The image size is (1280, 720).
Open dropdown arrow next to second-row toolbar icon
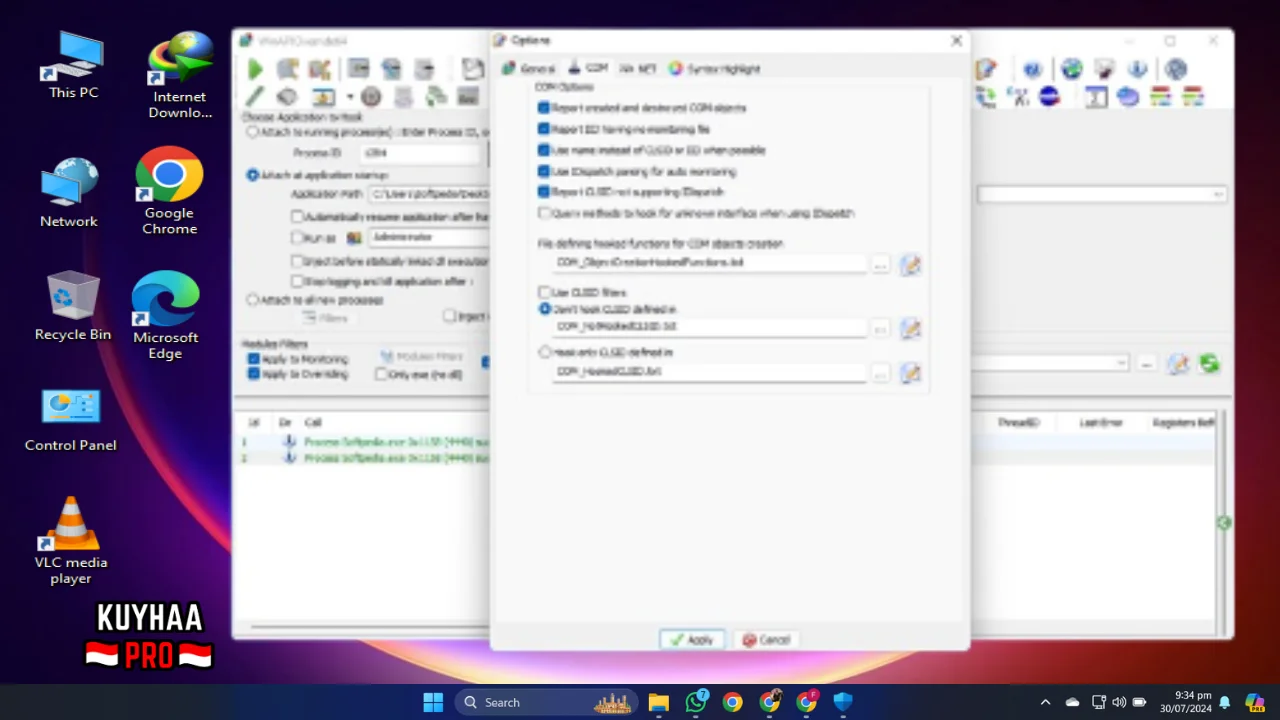[350, 97]
